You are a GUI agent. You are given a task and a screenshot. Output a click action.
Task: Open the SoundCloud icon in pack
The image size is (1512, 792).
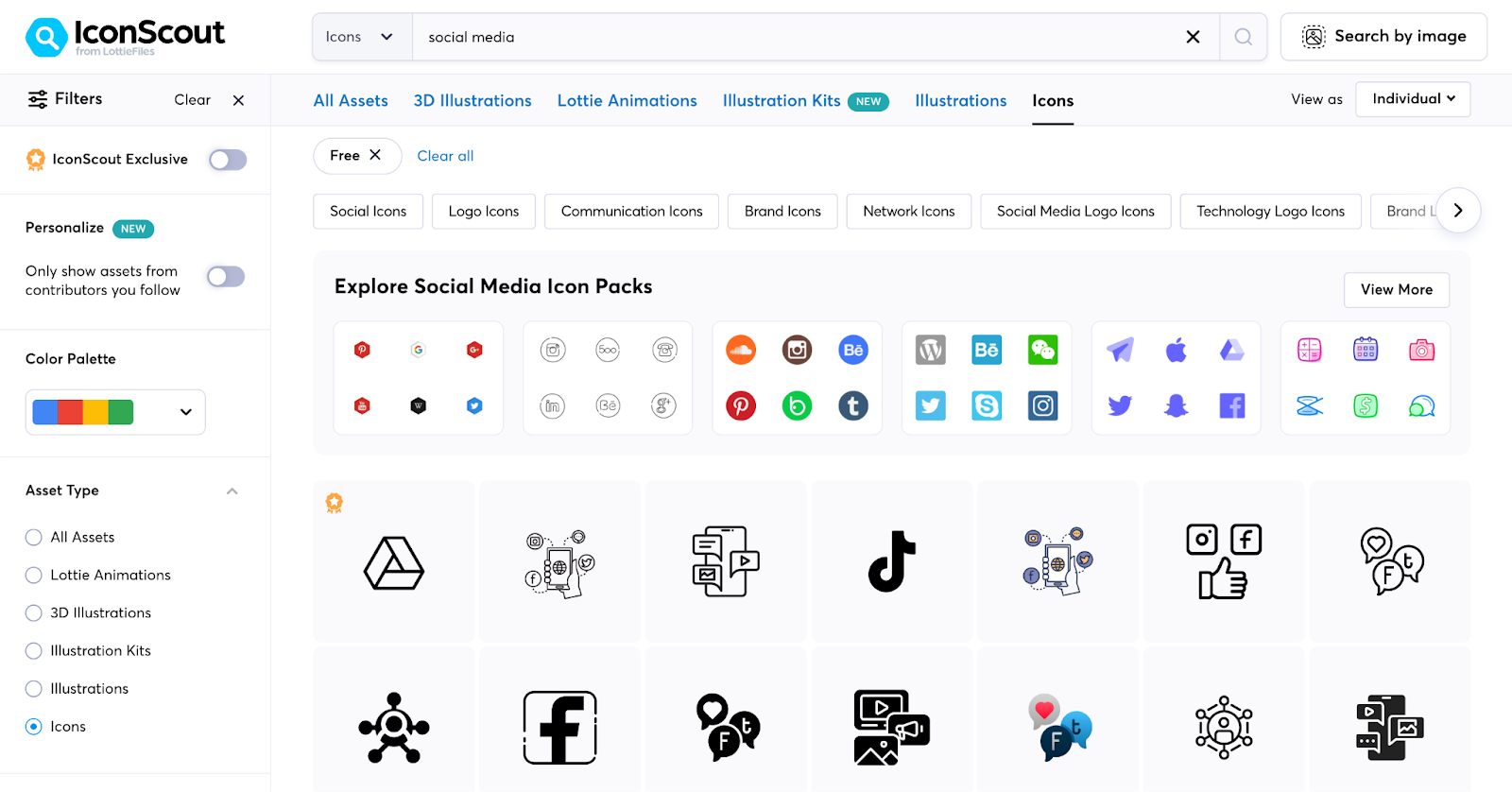pos(741,350)
